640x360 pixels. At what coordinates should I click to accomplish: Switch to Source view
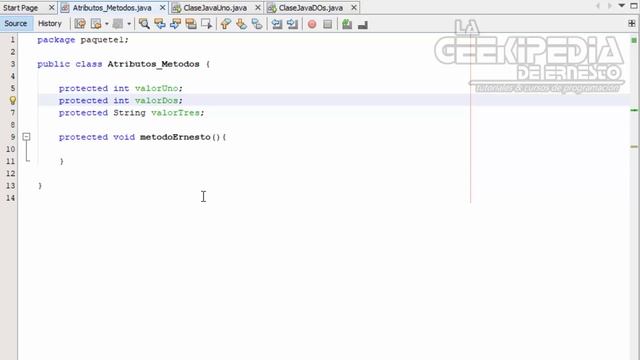point(16,24)
